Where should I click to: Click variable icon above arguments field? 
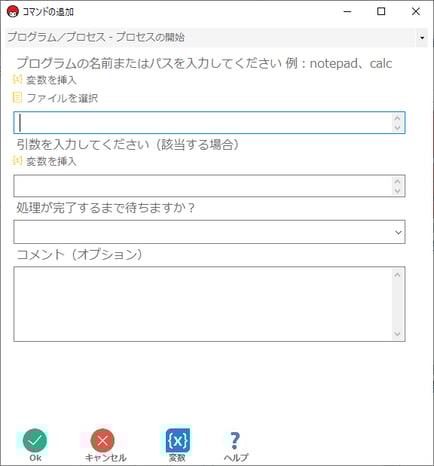[17, 161]
